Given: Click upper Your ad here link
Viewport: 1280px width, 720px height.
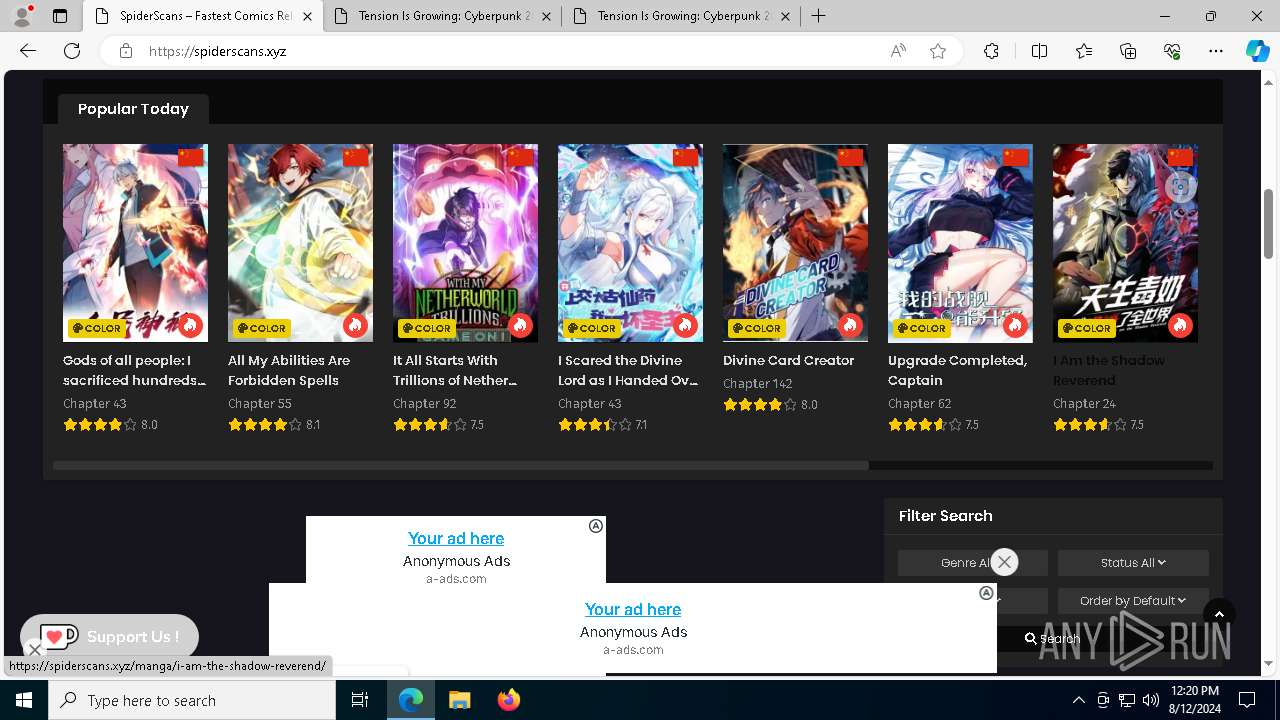Looking at the screenshot, I should tap(456, 538).
